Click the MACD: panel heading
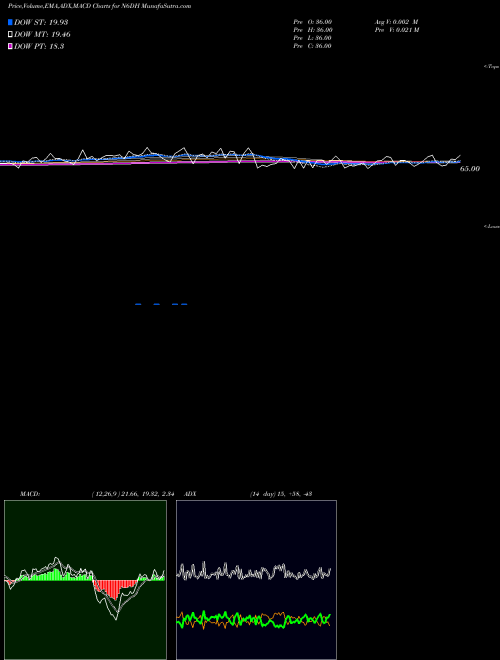The height and width of the screenshot is (660, 500). point(30,494)
